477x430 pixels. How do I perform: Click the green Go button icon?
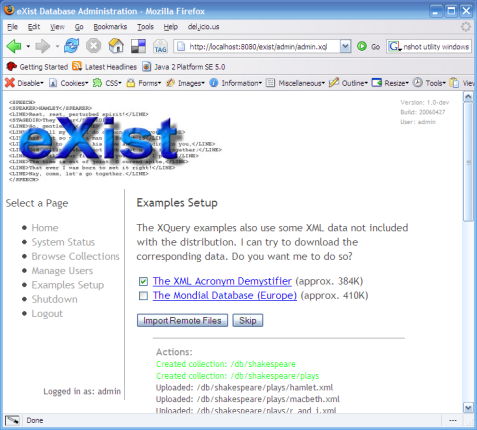pyautogui.click(x=362, y=46)
